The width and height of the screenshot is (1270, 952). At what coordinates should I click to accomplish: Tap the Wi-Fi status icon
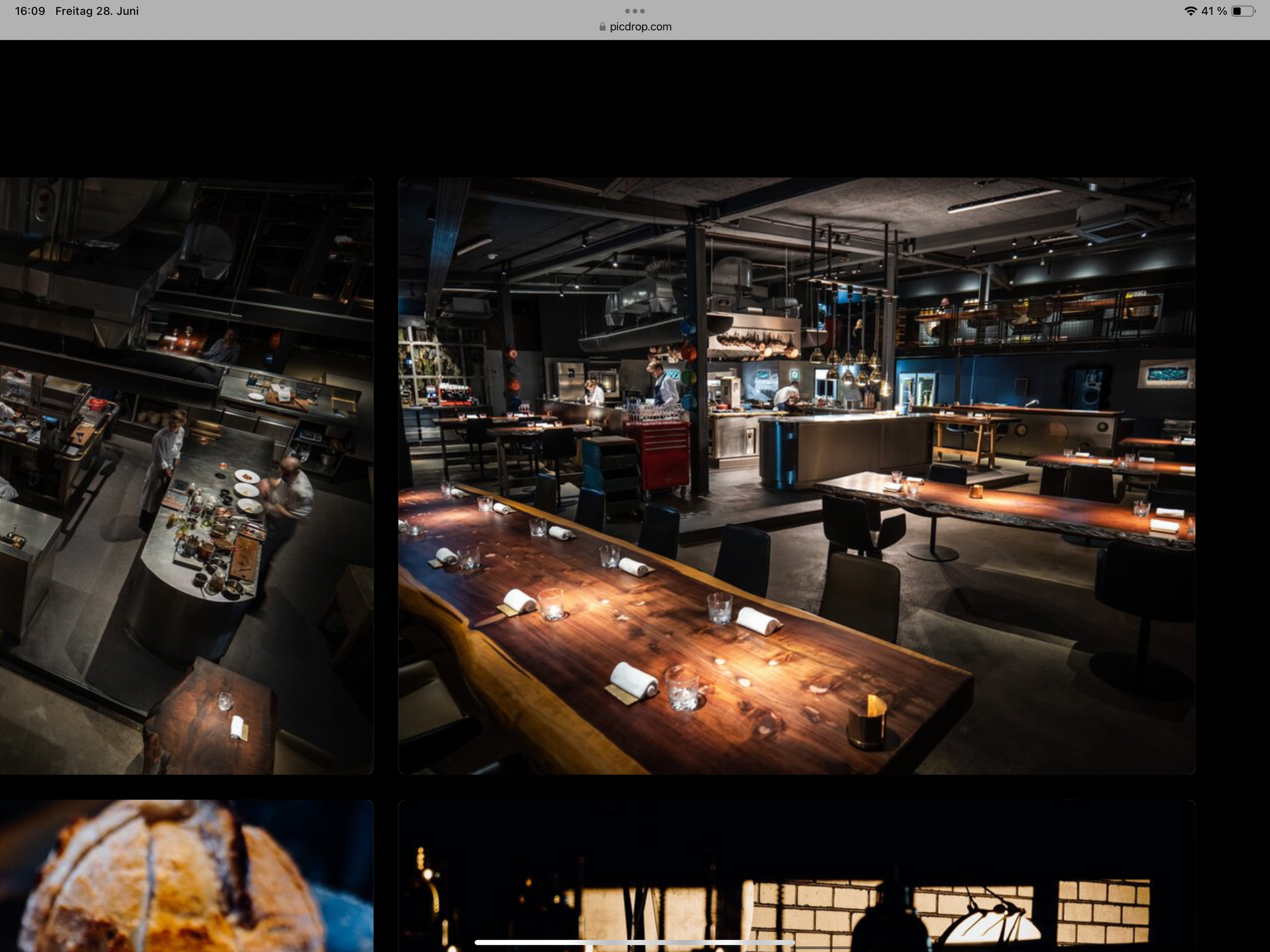click(1191, 11)
